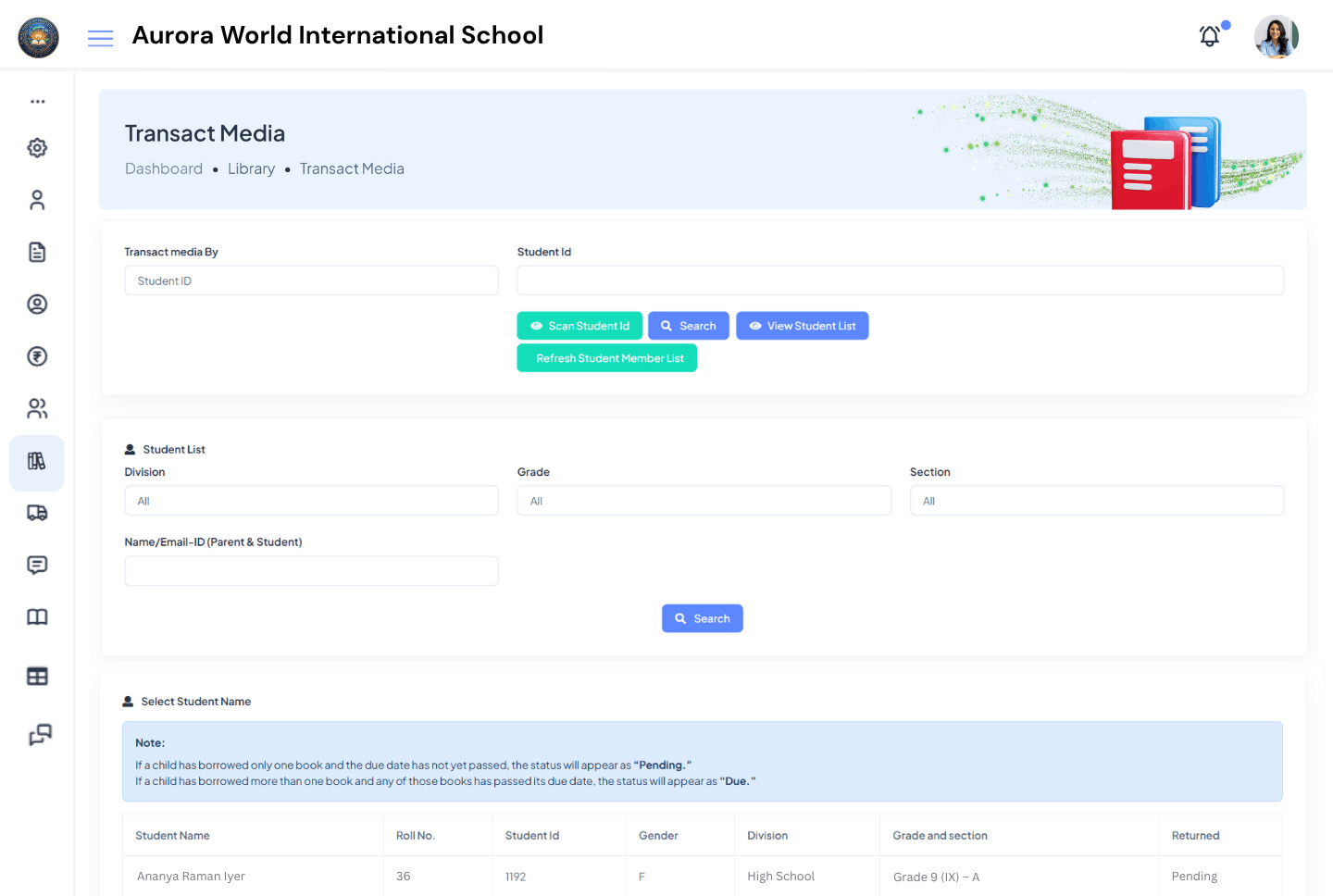Select the Transport truck icon in sidebar
The height and width of the screenshot is (896, 1333).
(37, 513)
